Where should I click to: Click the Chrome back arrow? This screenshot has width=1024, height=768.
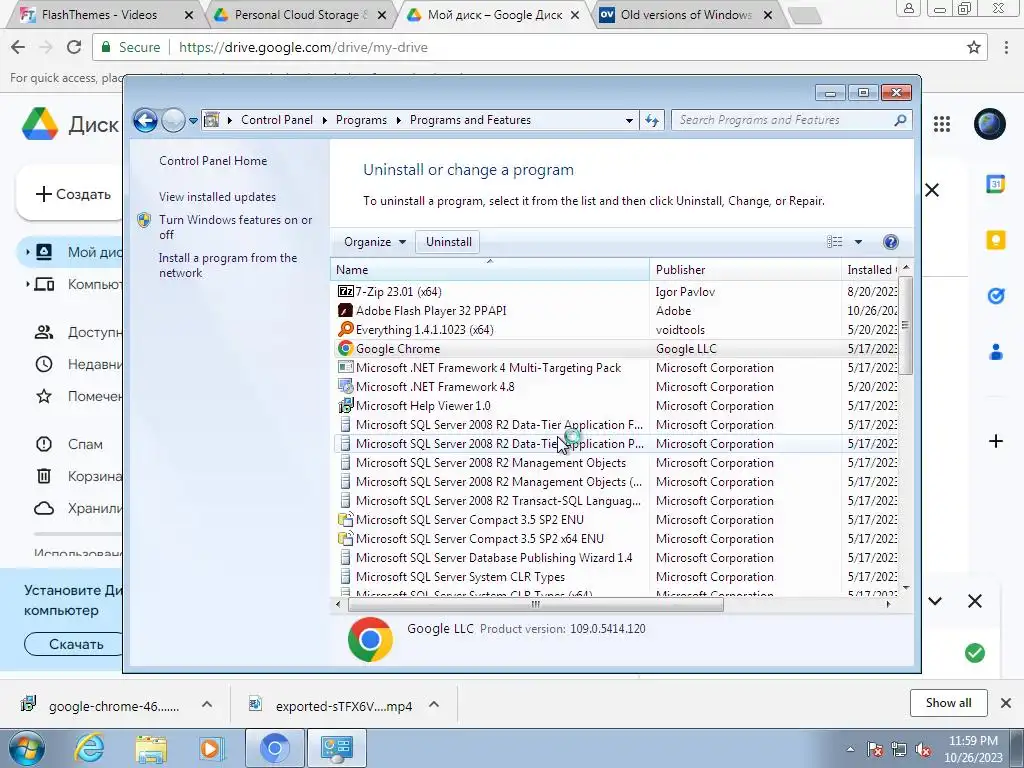pyautogui.click(x=18, y=47)
